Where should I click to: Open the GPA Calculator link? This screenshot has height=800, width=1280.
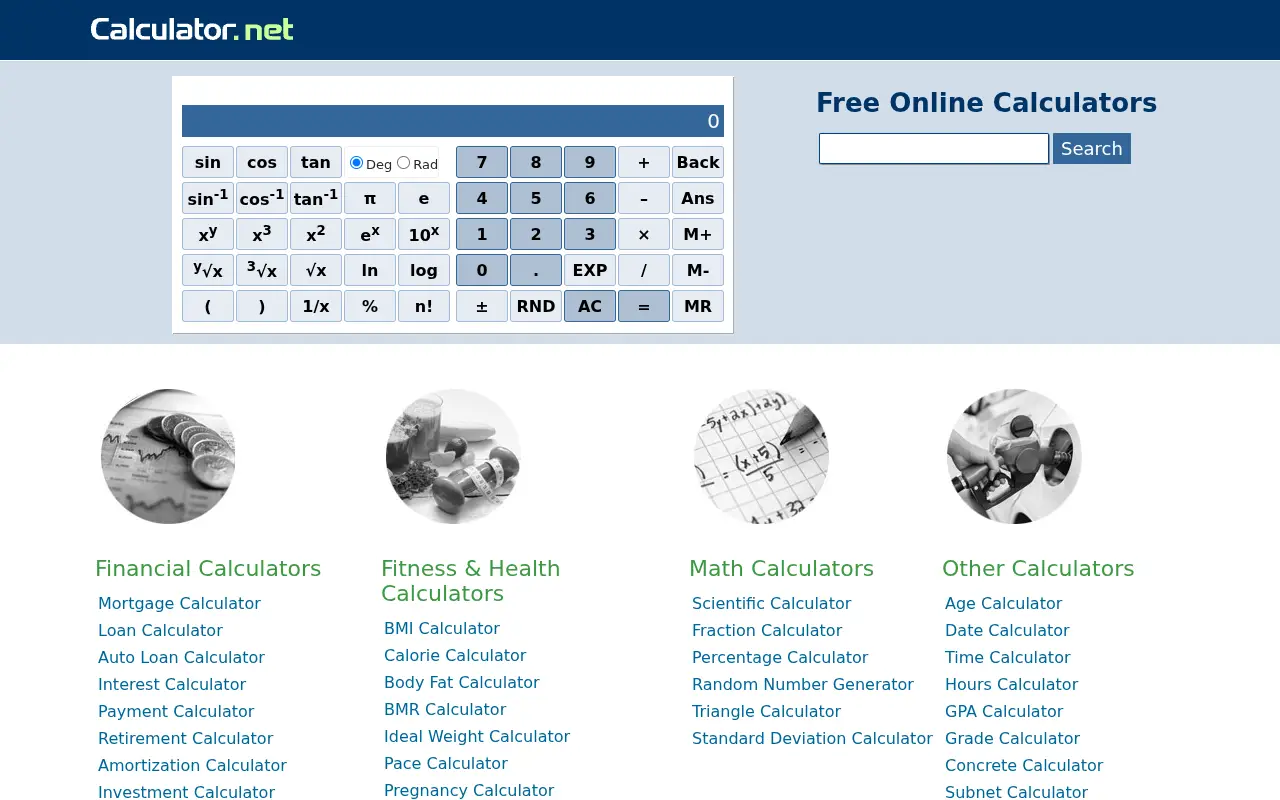(x=1004, y=711)
